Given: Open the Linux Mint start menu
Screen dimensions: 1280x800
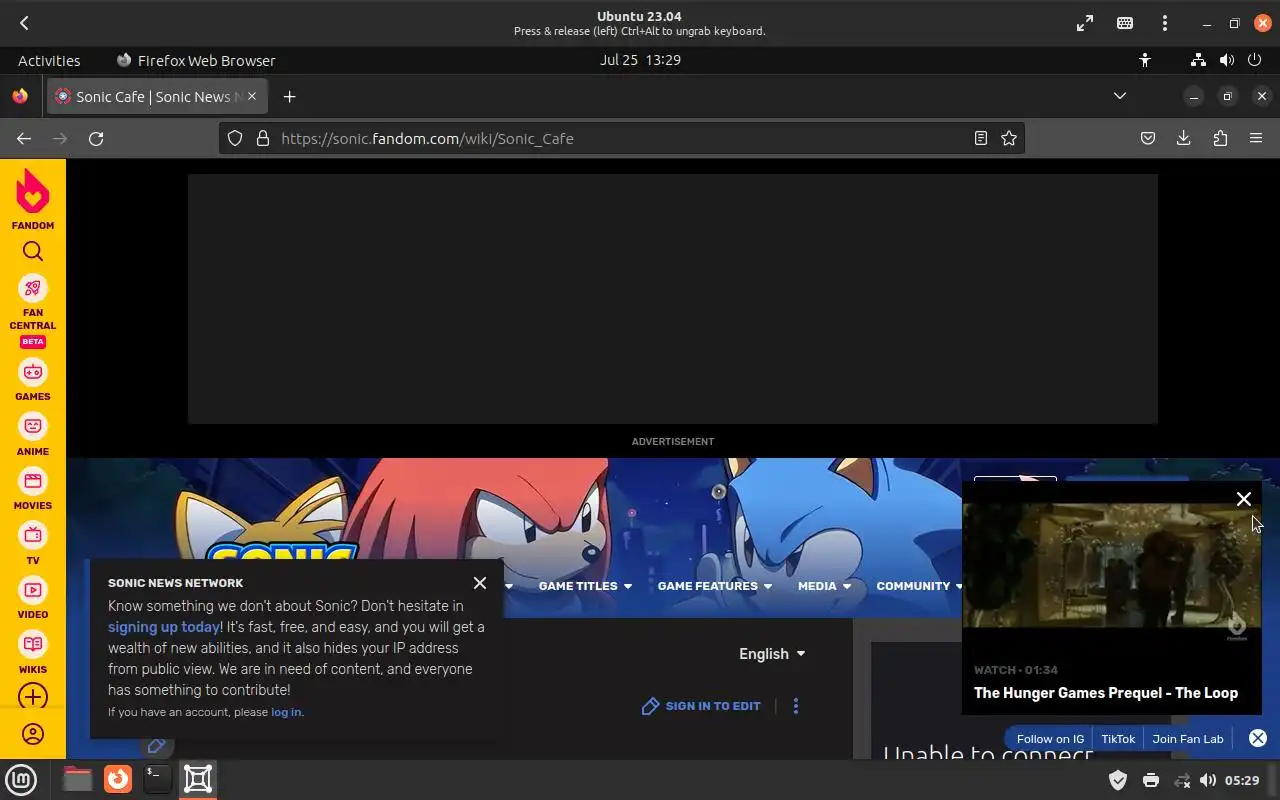Looking at the screenshot, I should pyautogui.click(x=21, y=779).
